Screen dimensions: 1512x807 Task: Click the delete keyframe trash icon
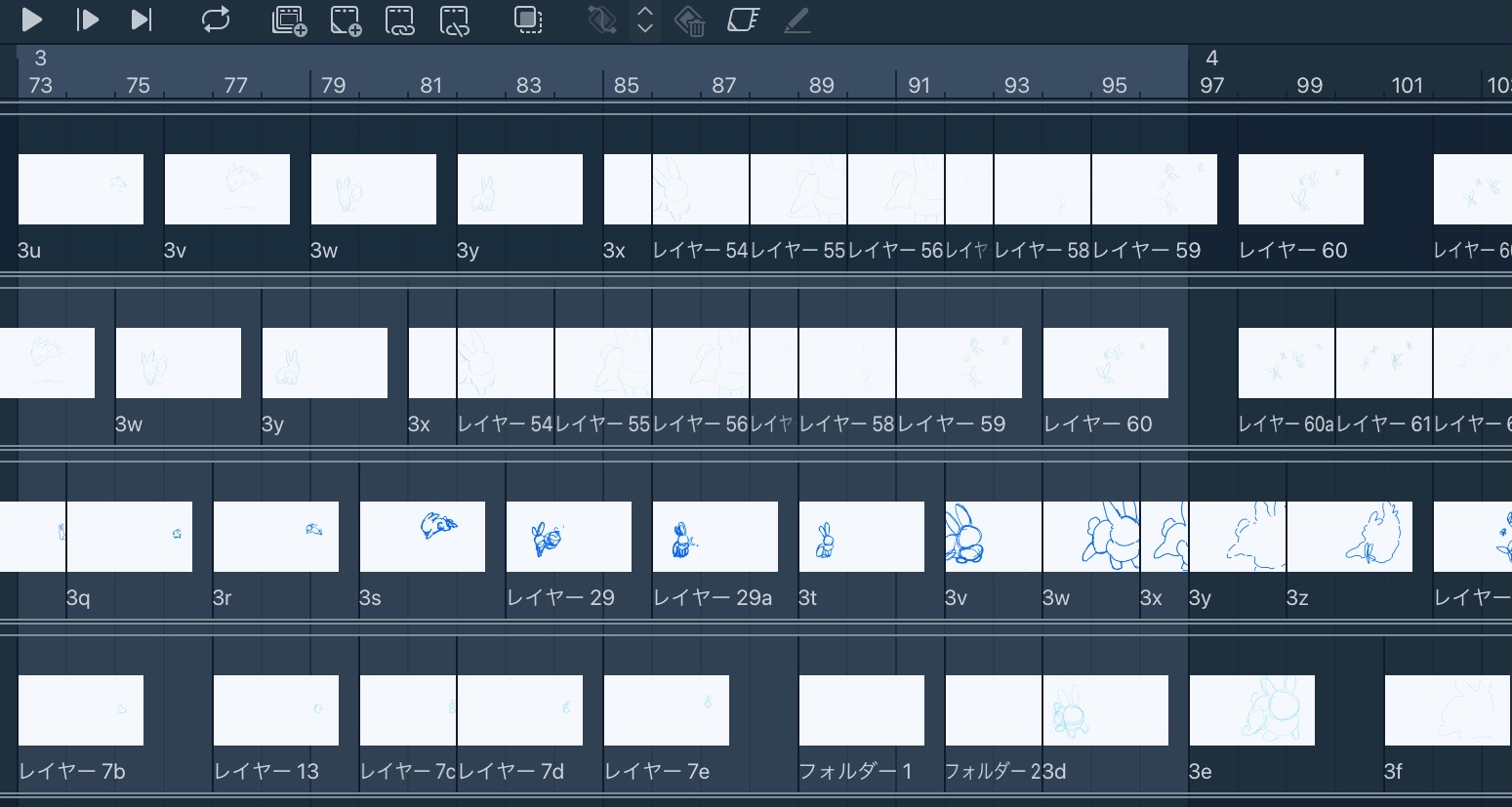(x=689, y=20)
